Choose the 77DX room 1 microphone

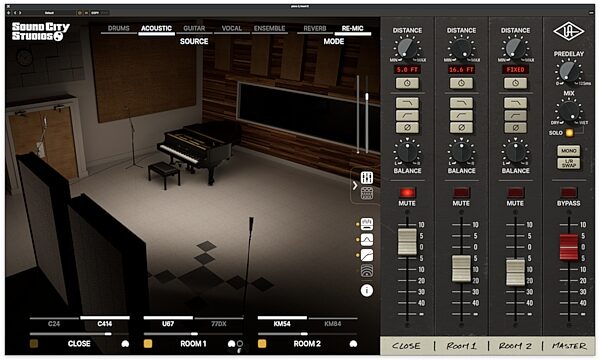(x=218, y=323)
